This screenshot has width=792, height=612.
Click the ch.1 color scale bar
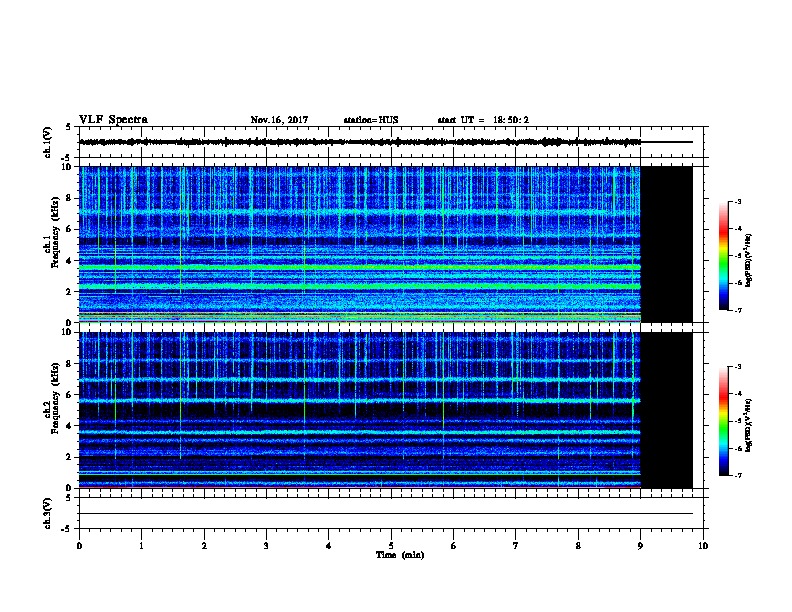[723, 256]
